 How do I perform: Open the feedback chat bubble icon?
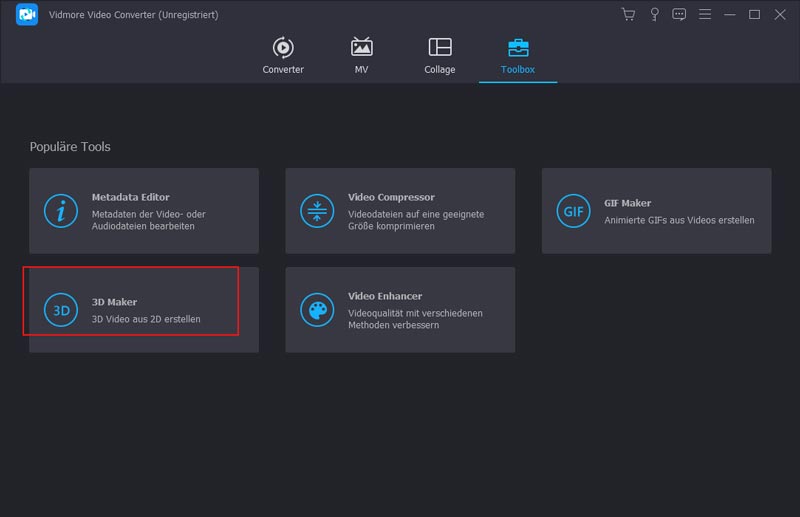[679, 14]
